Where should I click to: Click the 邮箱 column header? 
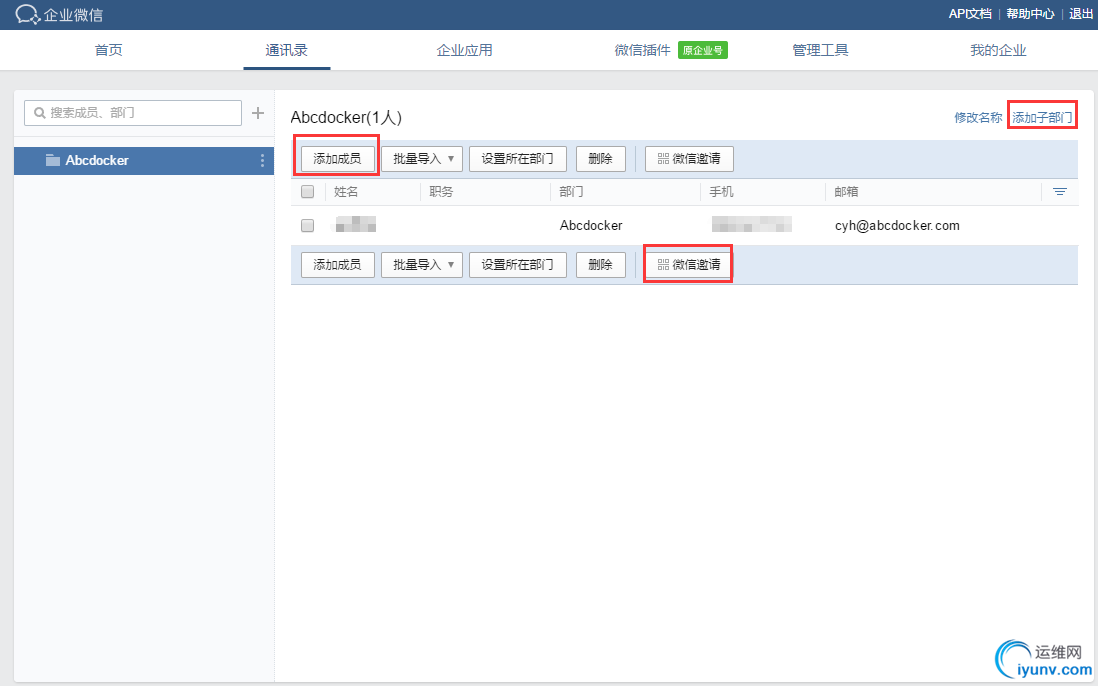[x=846, y=192]
